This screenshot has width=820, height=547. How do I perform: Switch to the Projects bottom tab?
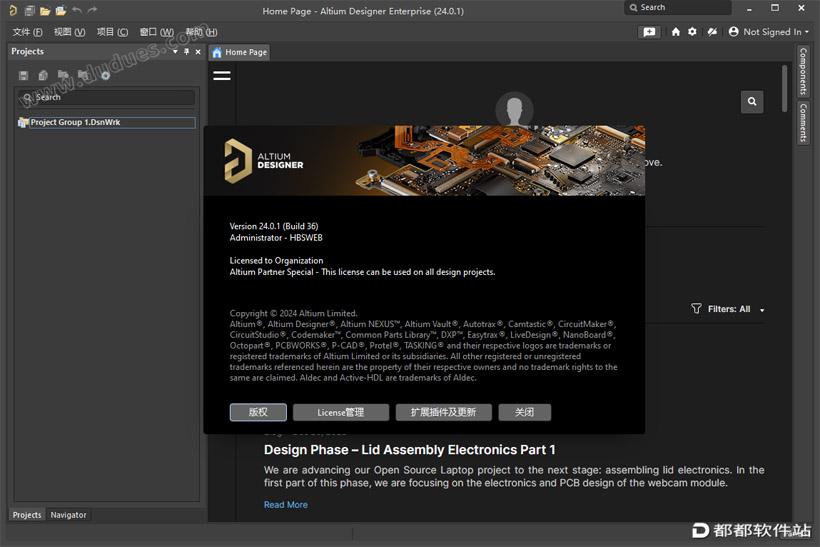coord(27,515)
